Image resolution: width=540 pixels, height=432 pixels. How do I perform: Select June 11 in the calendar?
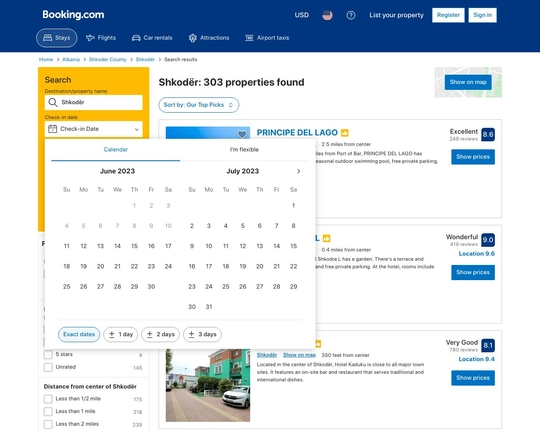[66, 246]
